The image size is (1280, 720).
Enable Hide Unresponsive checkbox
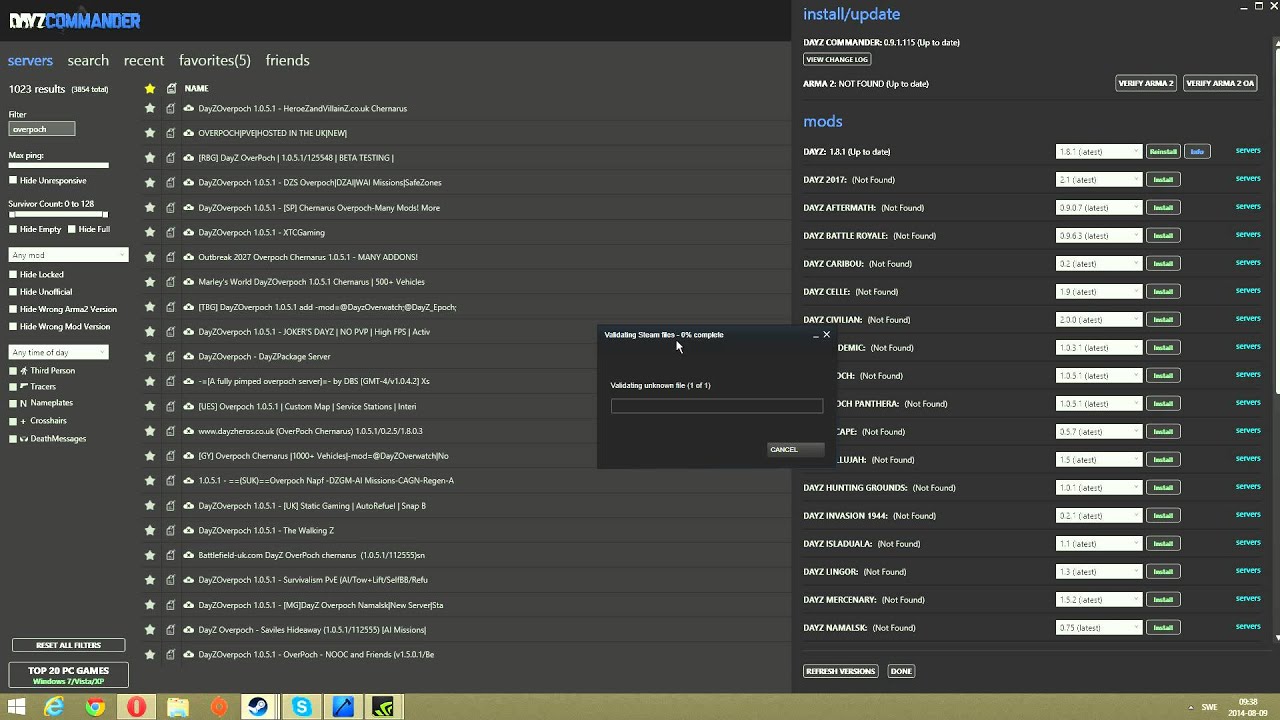[13, 181]
